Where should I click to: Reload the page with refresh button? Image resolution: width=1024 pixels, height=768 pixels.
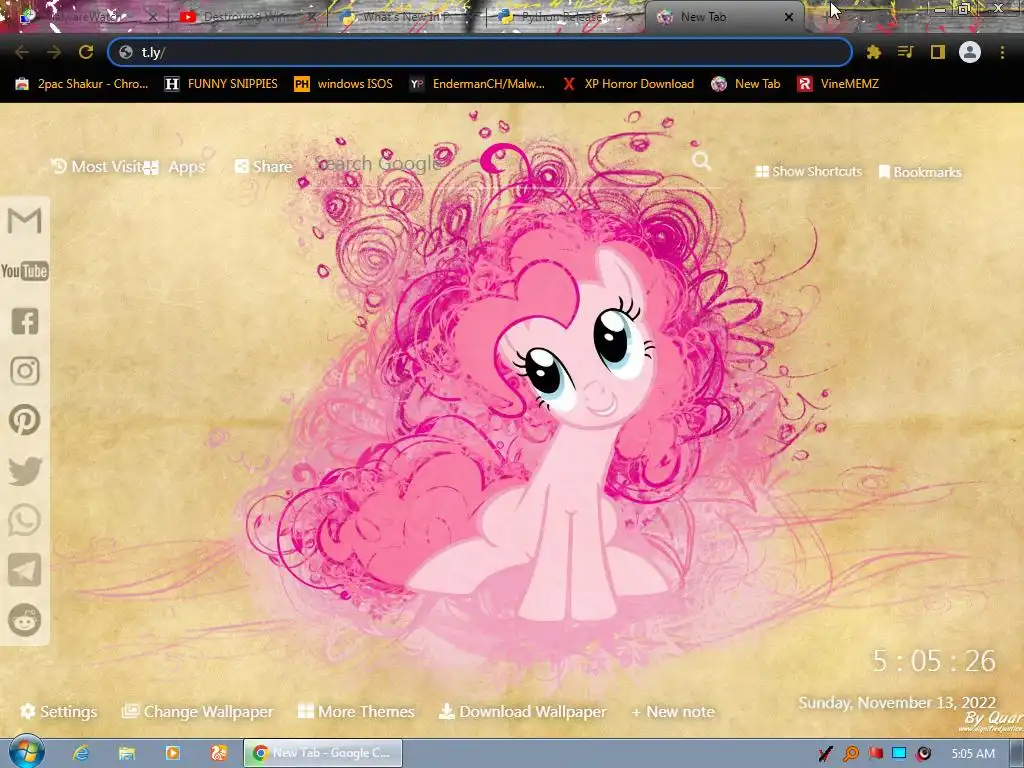pyautogui.click(x=86, y=52)
